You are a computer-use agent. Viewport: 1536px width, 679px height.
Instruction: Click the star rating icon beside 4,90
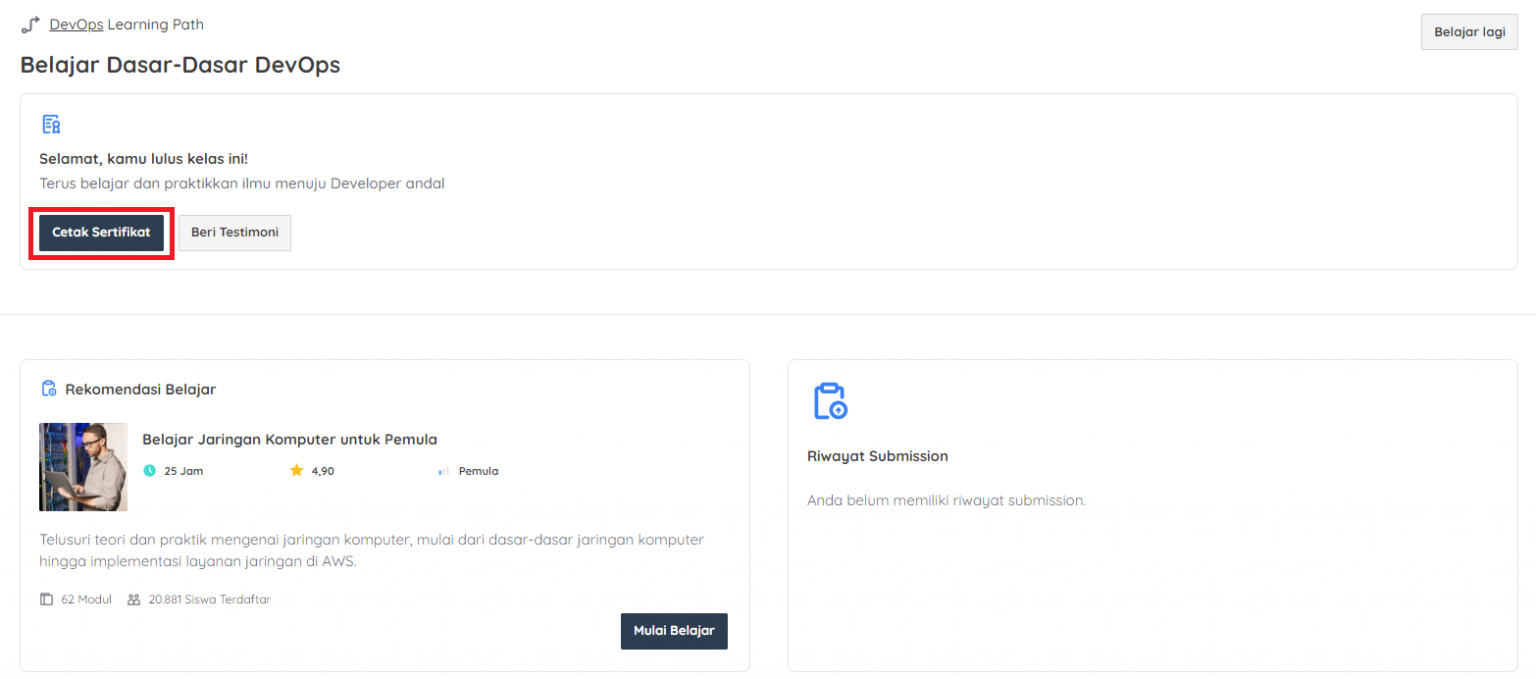point(296,471)
